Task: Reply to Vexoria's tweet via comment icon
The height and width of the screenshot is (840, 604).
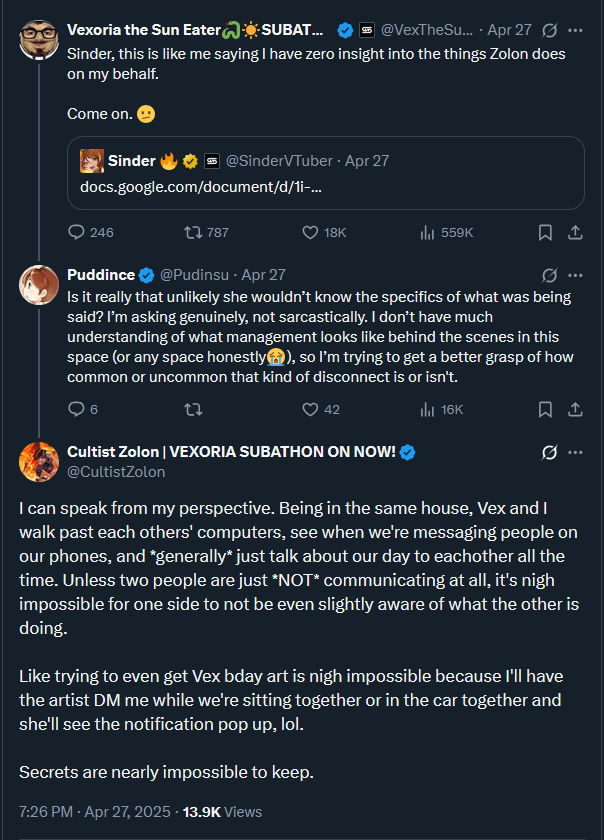Action: click(x=76, y=232)
